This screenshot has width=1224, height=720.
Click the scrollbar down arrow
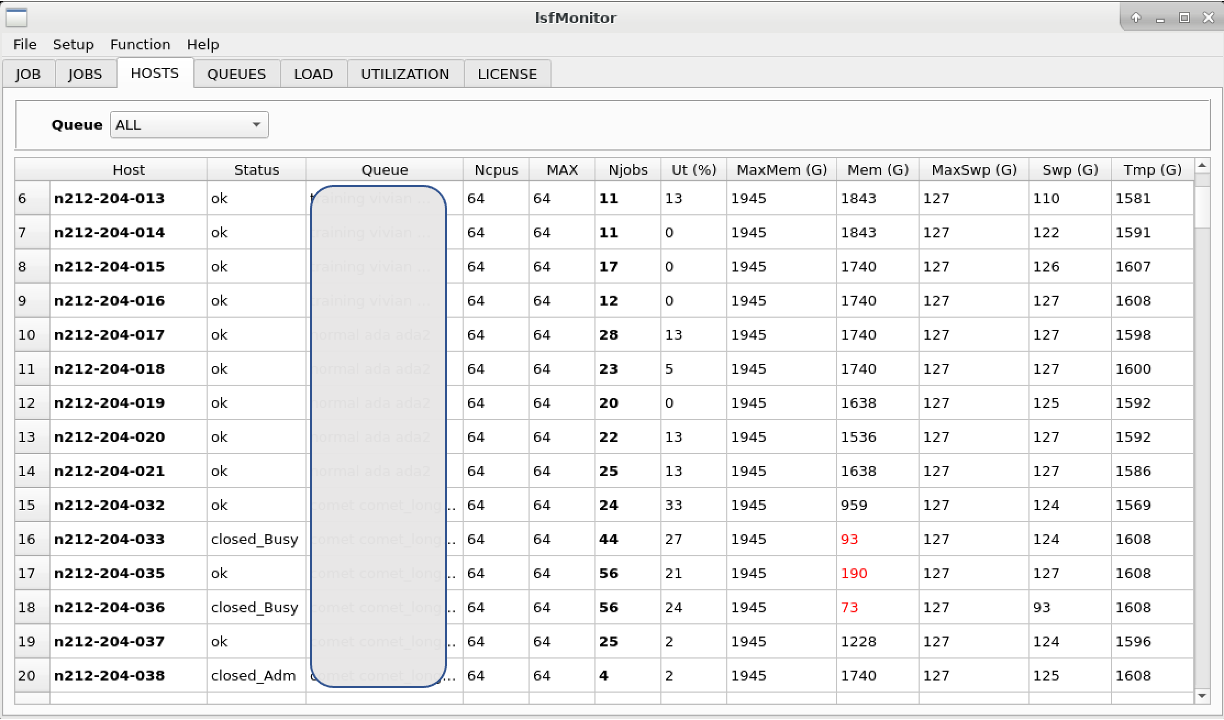[1202, 697]
